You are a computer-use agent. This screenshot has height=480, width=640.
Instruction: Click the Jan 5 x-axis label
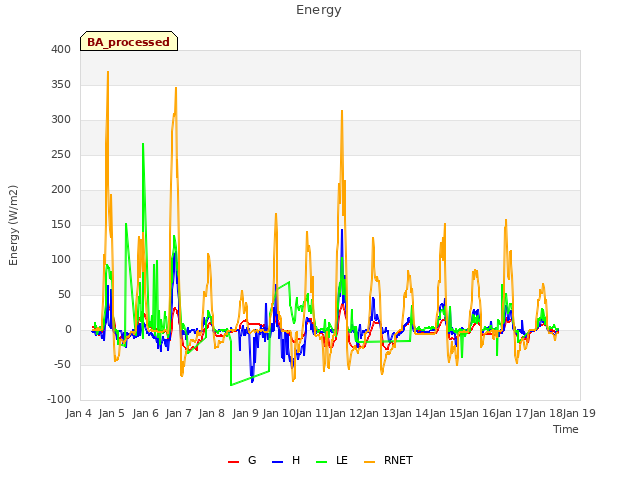point(112,413)
